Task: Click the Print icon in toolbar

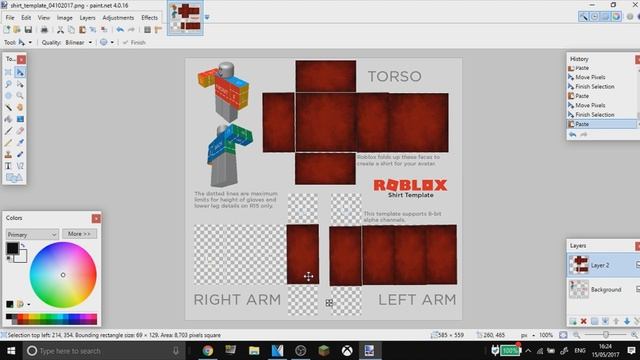Action: [44, 30]
